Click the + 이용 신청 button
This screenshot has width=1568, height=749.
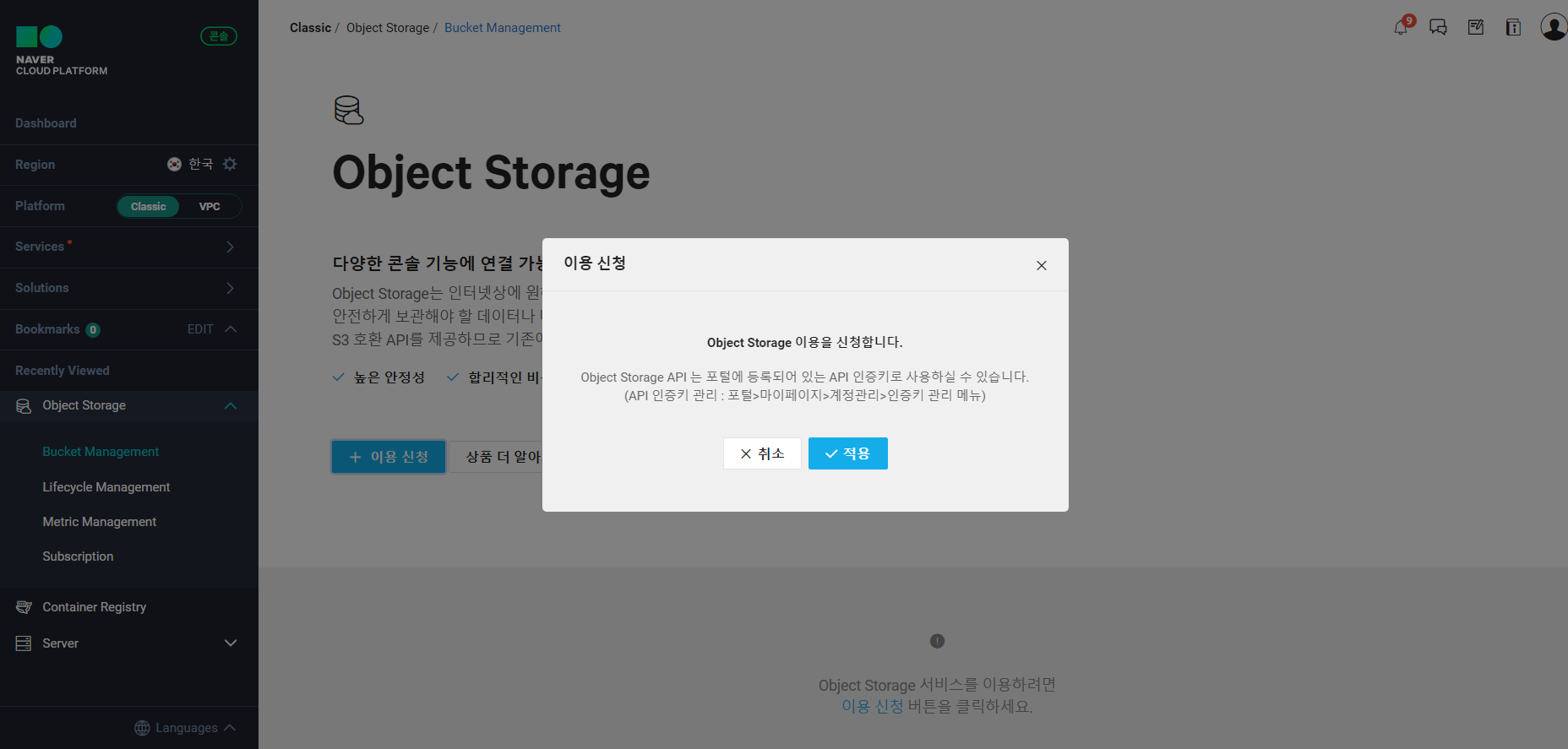389,457
